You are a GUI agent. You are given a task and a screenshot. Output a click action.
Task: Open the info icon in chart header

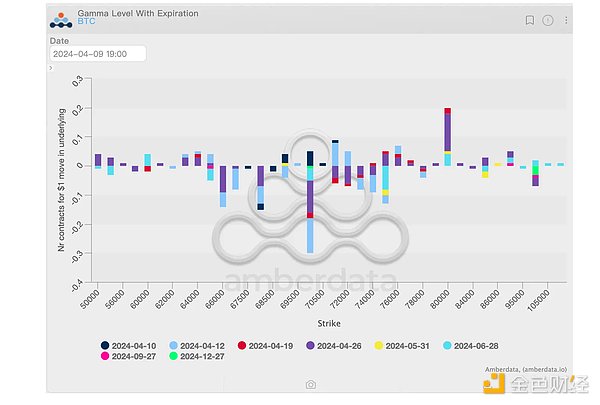click(547, 20)
